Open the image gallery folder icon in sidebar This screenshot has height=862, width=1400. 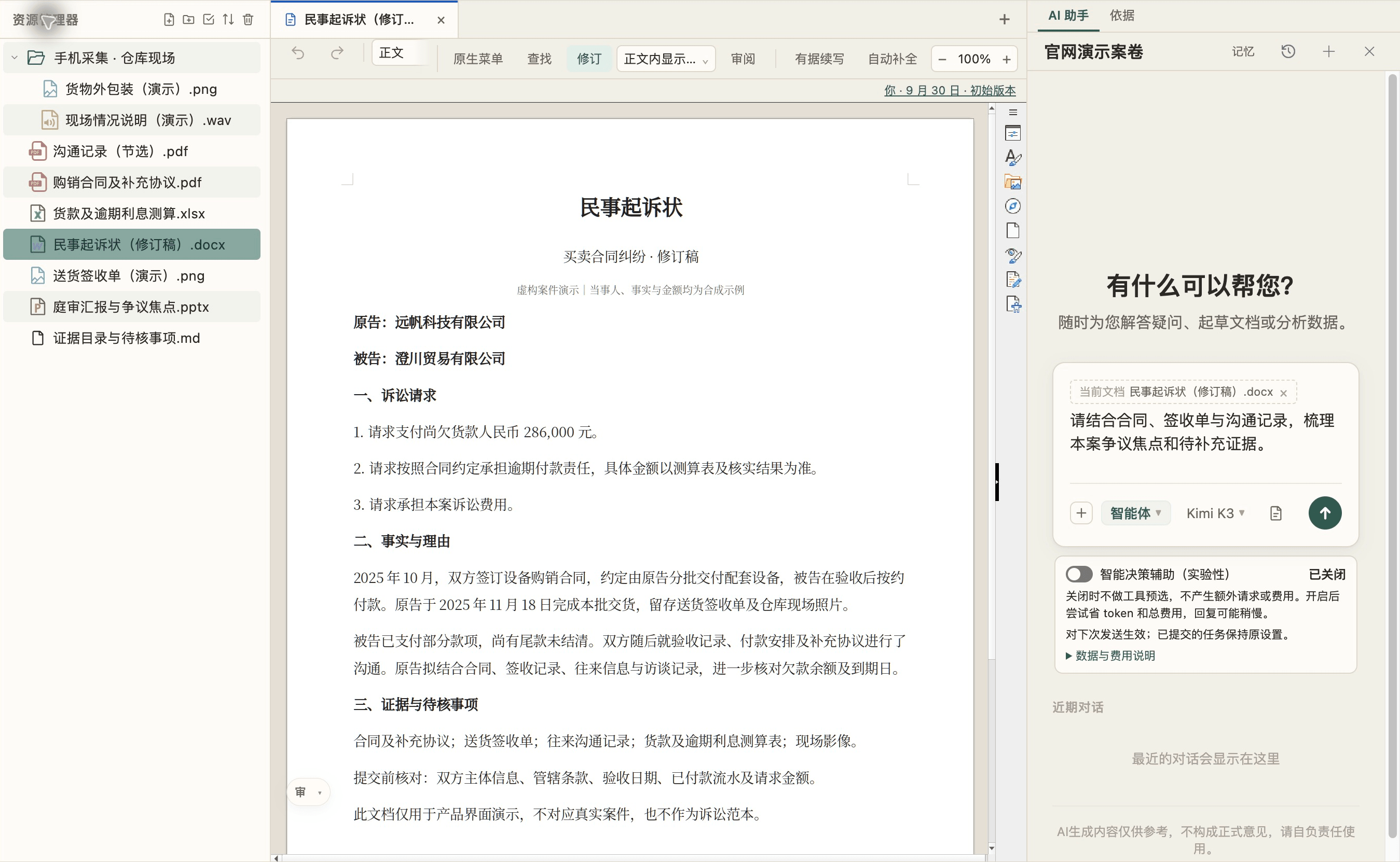1013,183
